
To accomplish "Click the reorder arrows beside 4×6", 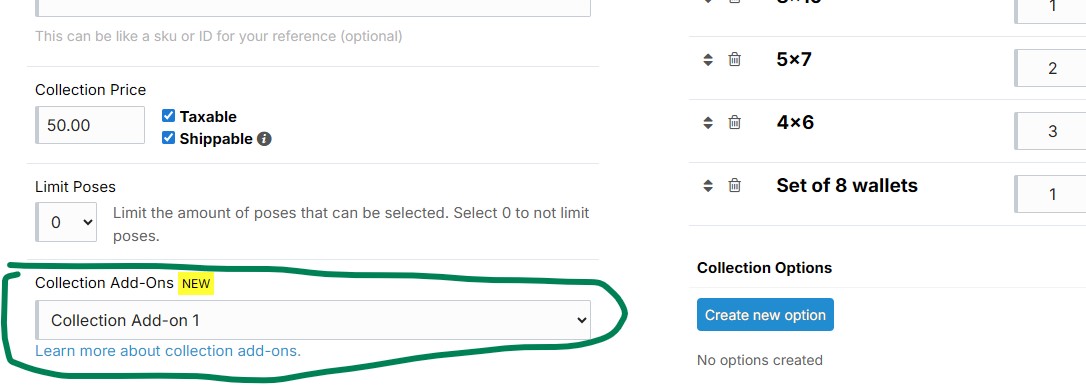I will 708,123.
